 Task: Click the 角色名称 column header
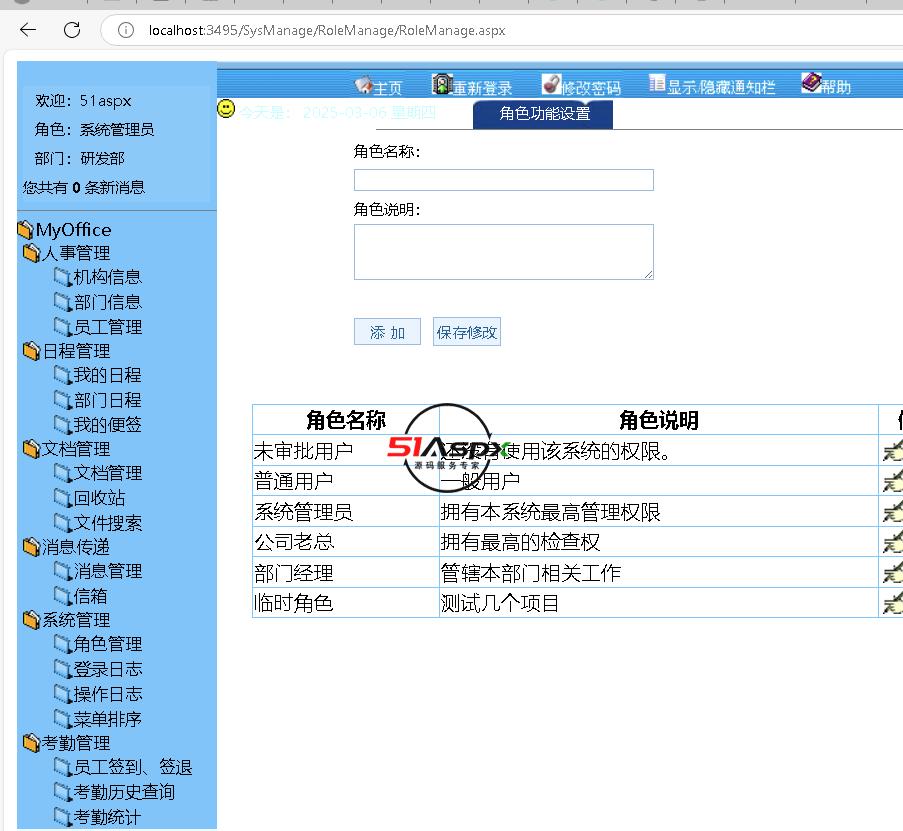pyautogui.click(x=346, y=420)
